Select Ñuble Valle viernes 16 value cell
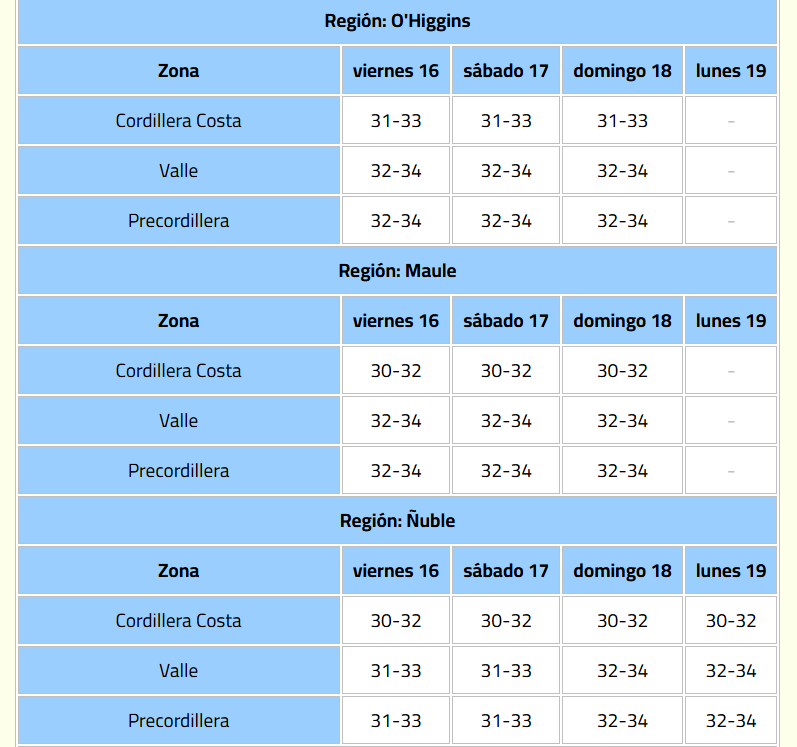 click(395, 671)
